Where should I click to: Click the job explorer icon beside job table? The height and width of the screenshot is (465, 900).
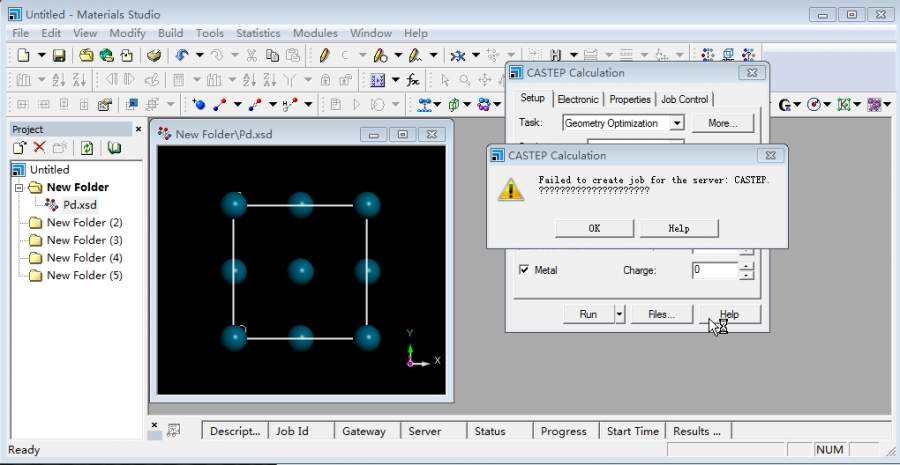tap(173, 429)
